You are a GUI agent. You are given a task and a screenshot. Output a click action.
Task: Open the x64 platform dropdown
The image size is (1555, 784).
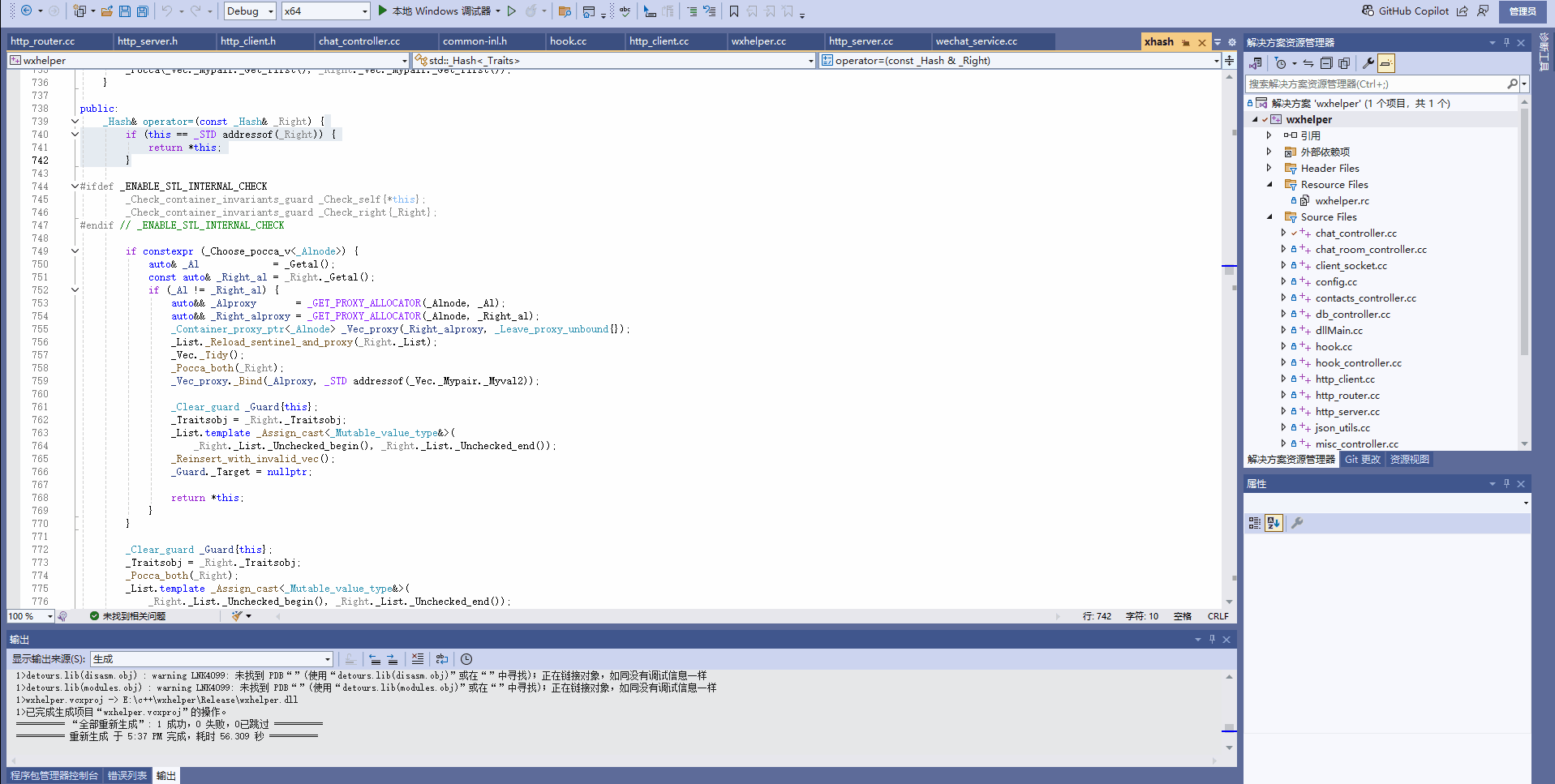pos(326,11)
